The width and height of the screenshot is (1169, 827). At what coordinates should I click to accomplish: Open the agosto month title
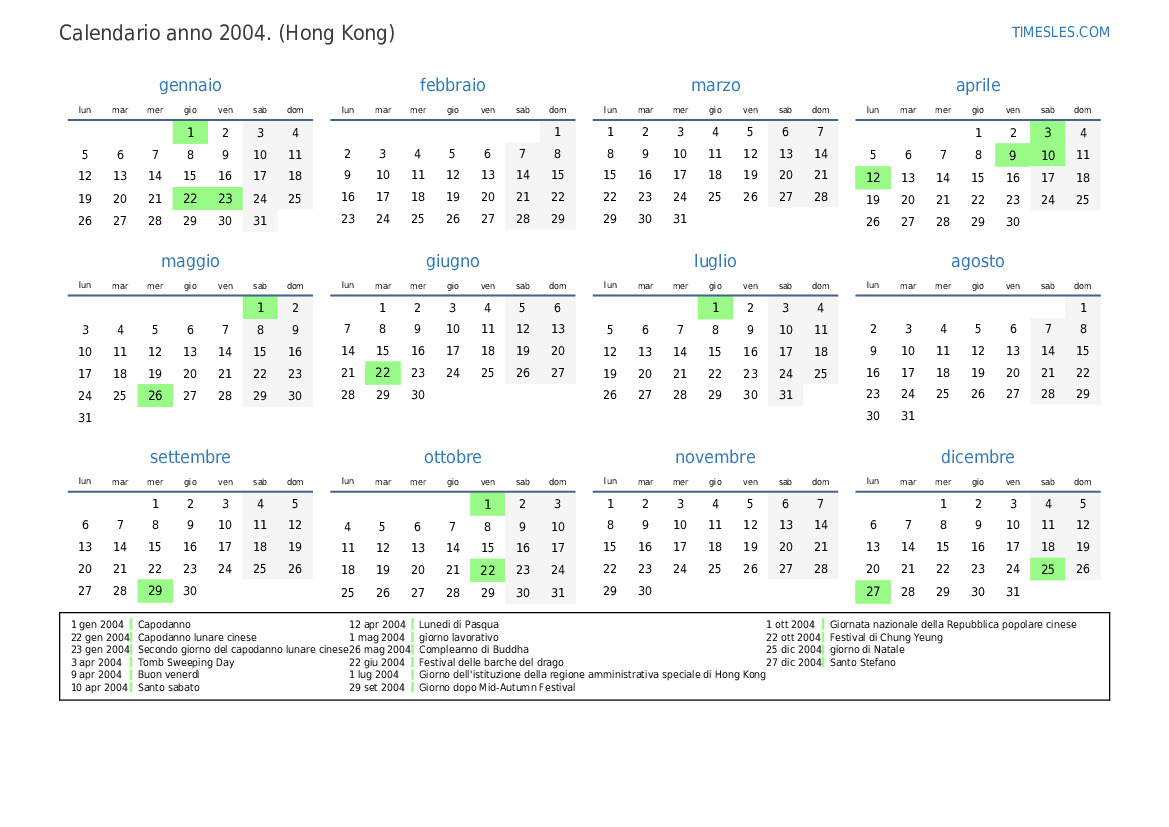click(977, 262)
